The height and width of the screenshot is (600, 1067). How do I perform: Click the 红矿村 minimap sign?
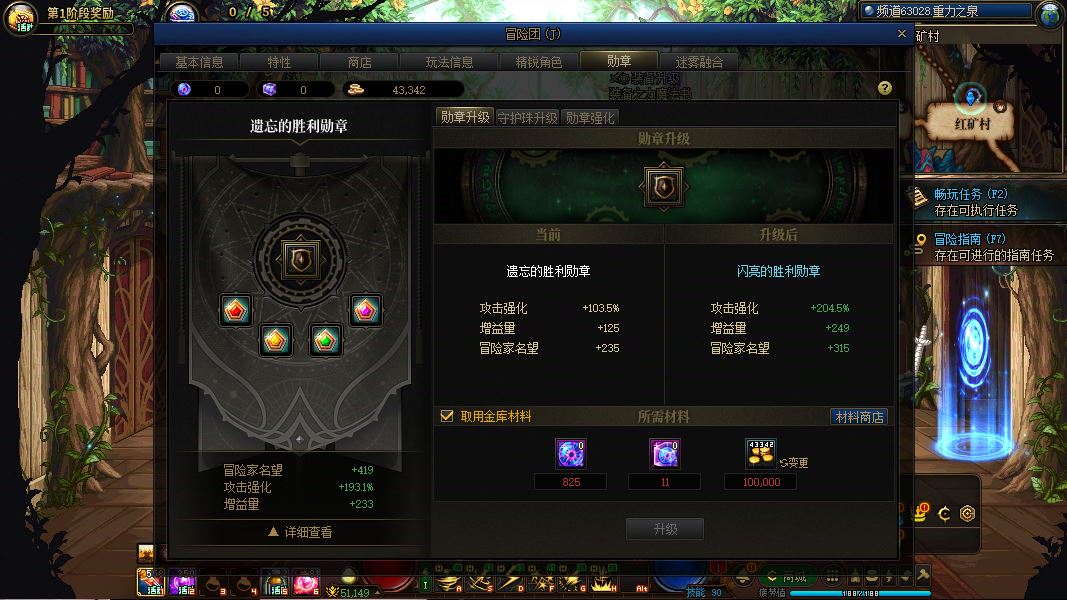pos(972,124)
